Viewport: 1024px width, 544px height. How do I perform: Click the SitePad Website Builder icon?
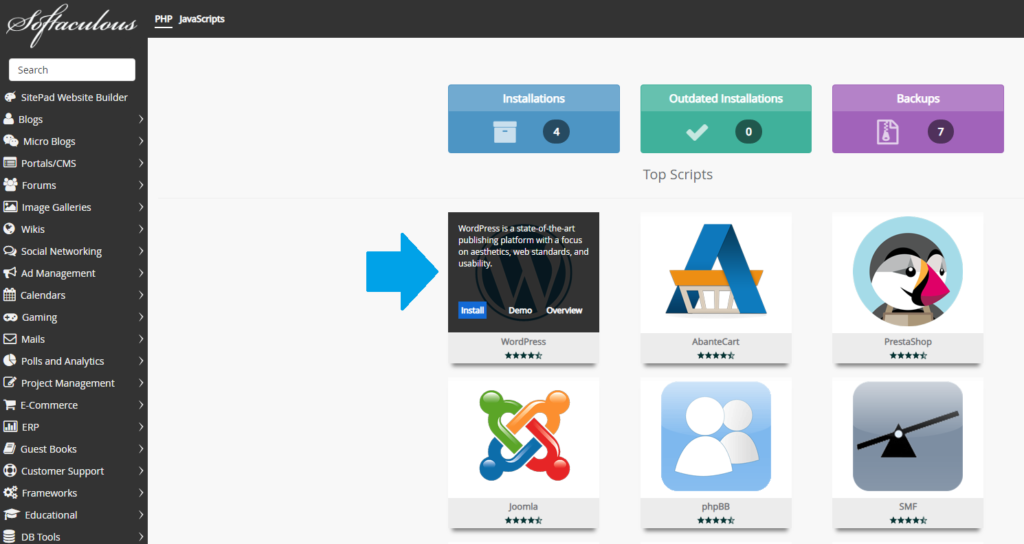[10, 97]
